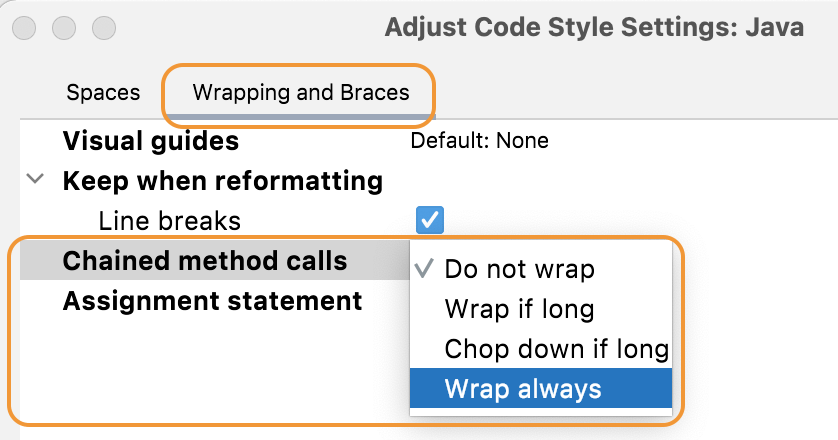Viewport: 838px width, 440px height.
Task: Click the Adjust Code Style Settings title
Action: (594, 27)
